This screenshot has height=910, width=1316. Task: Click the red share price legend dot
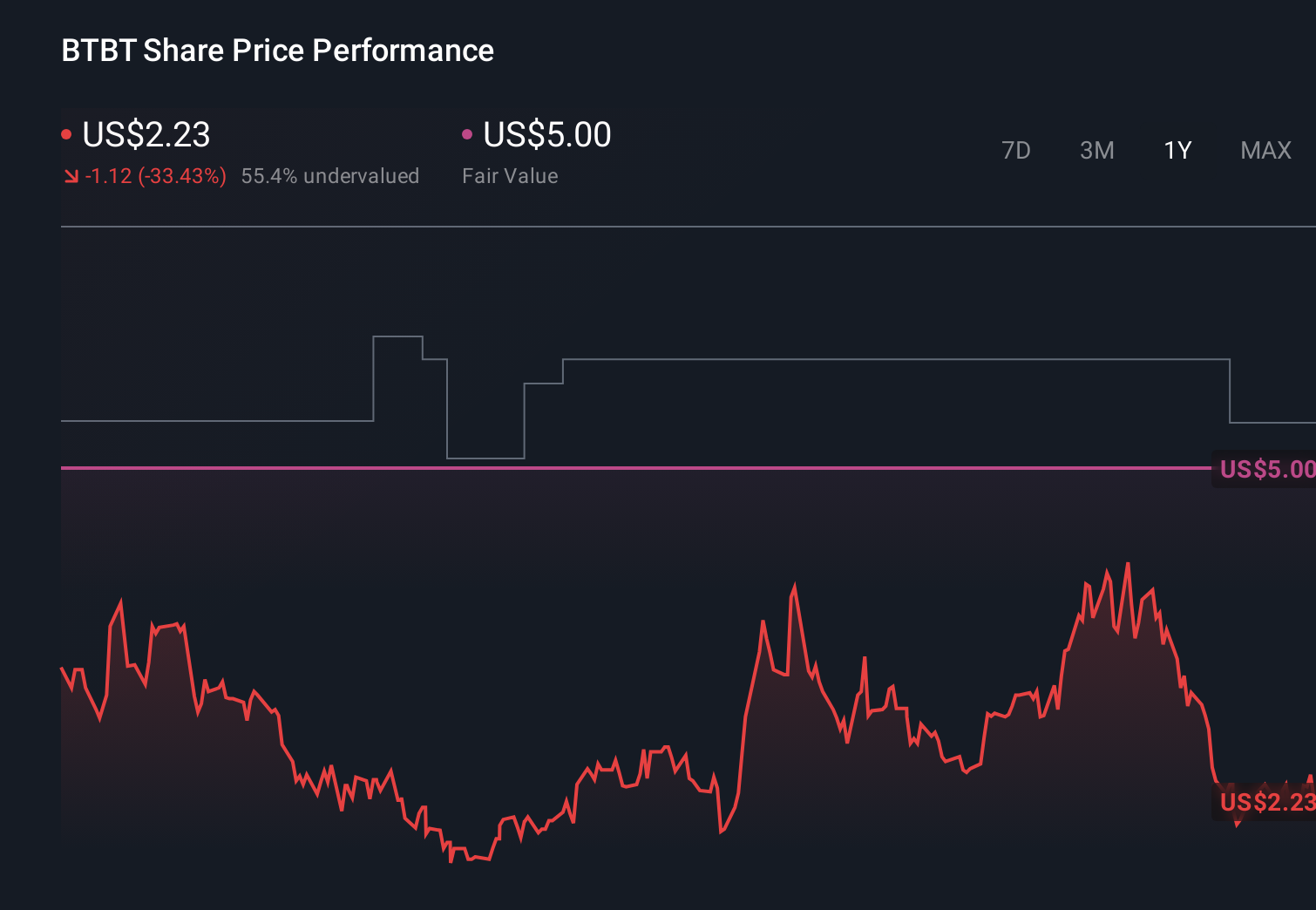66,133
